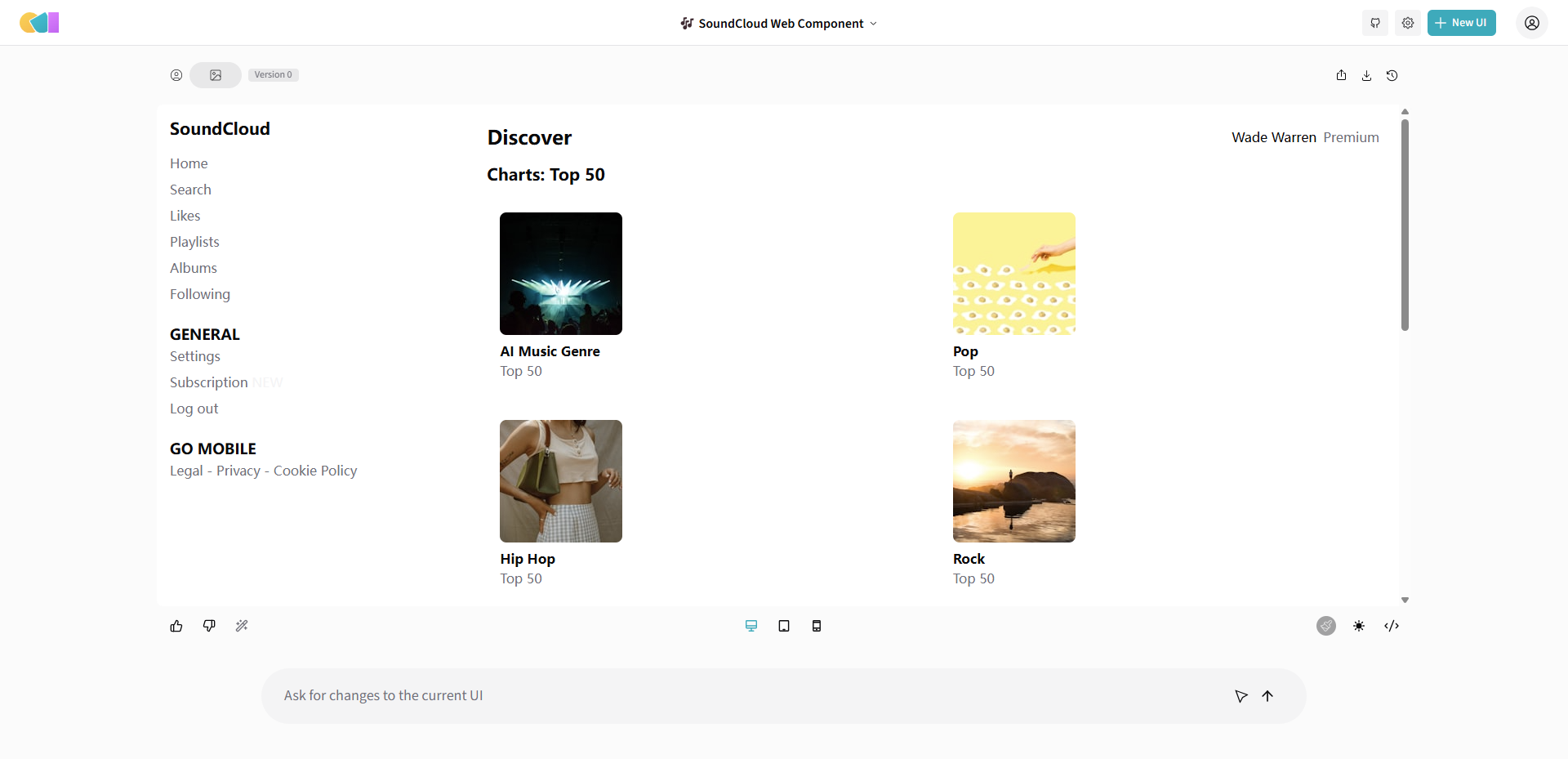
Task: Open the account avatar menu
Action: [x=1532, y=23]
